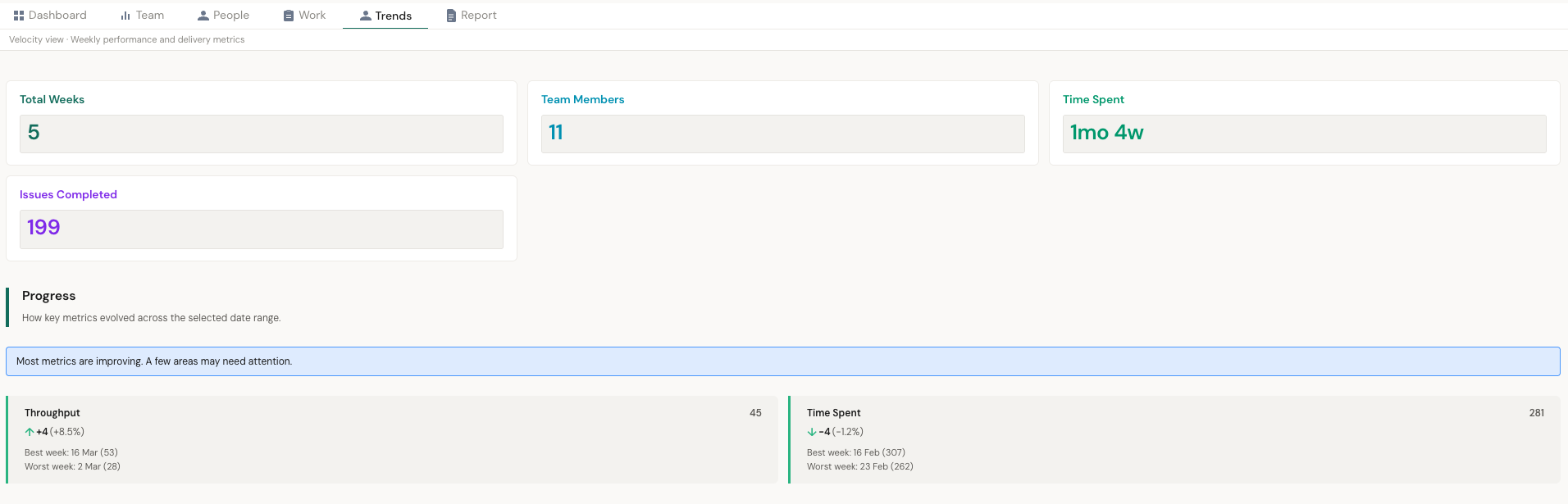Click the Time Spent value 1mo 4w
This screenshot has width=1568, height=504.
point(1107,133)
